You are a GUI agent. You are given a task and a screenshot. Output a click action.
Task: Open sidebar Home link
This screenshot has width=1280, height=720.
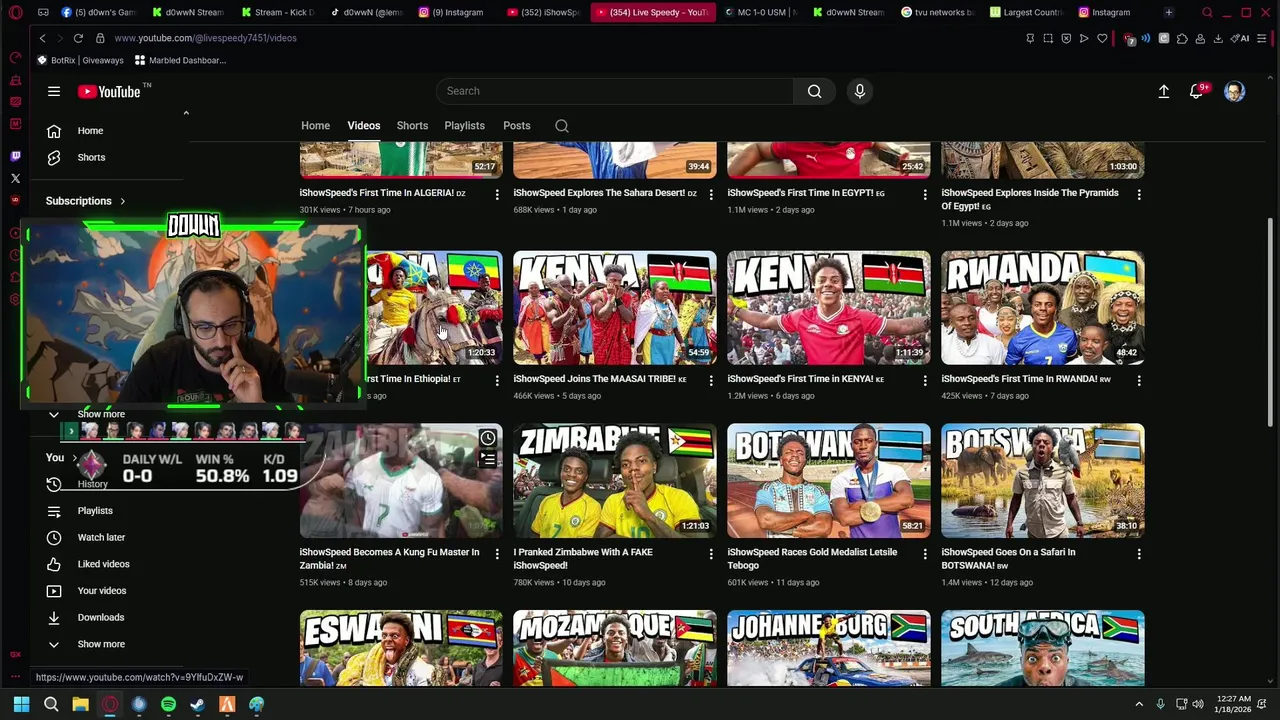coord(90,131)
